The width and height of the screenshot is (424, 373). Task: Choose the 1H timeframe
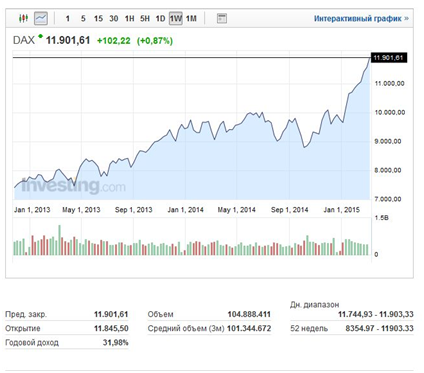tap(129, 19)
